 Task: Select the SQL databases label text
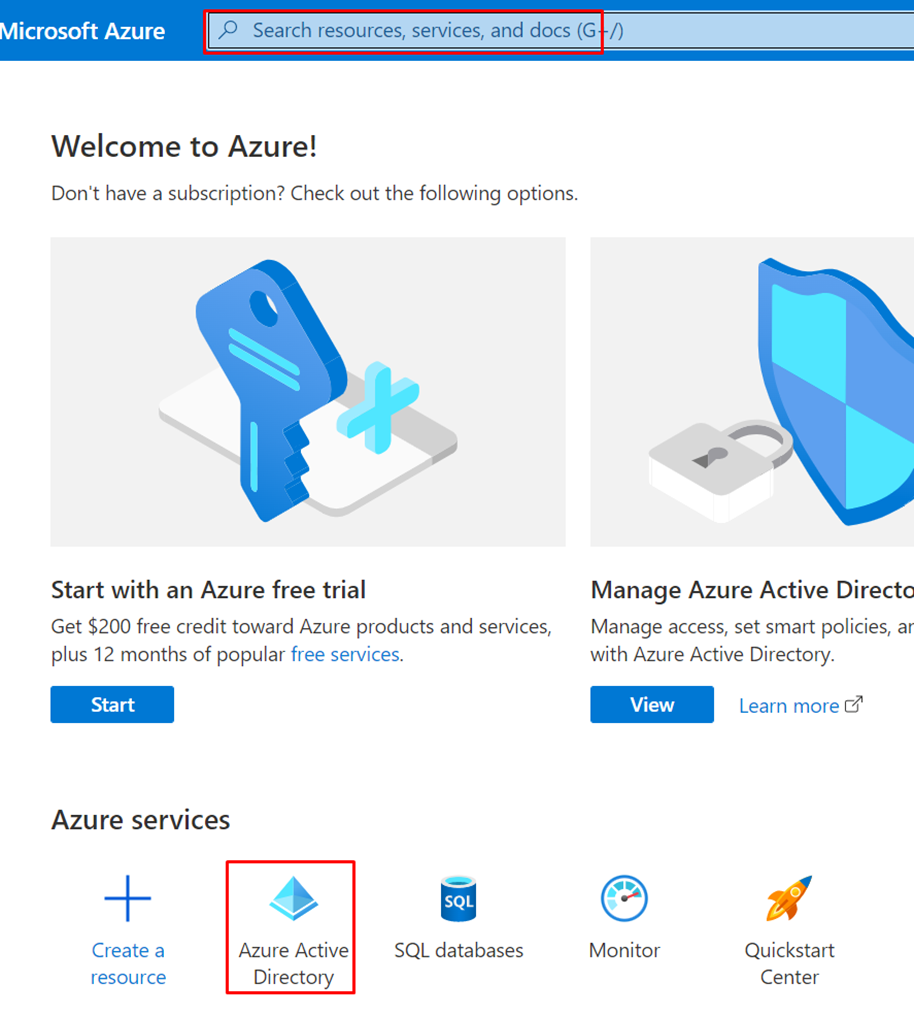(459, 951)
